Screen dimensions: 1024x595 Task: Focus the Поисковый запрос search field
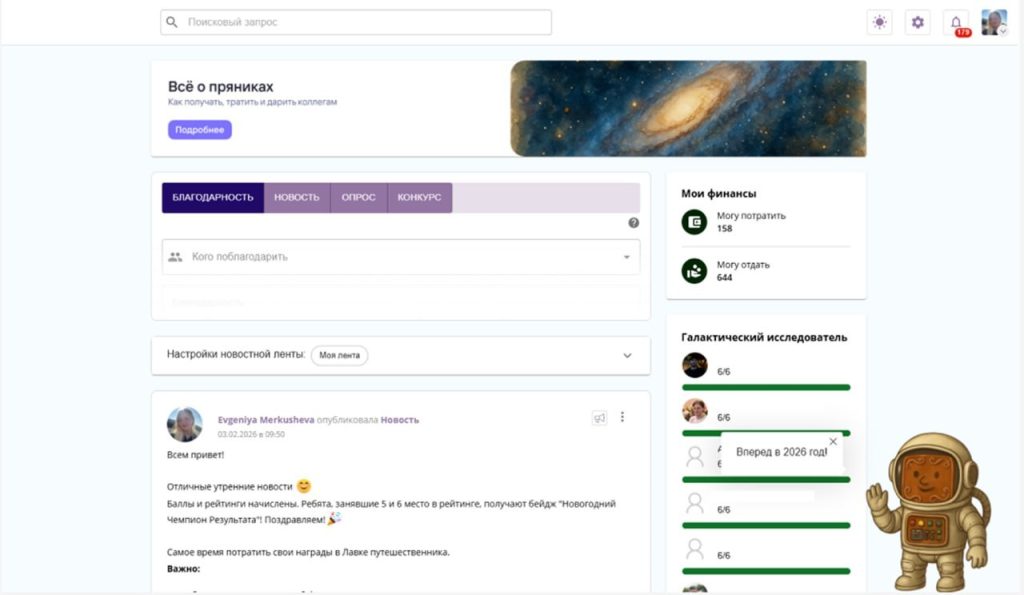coord(356,22)
